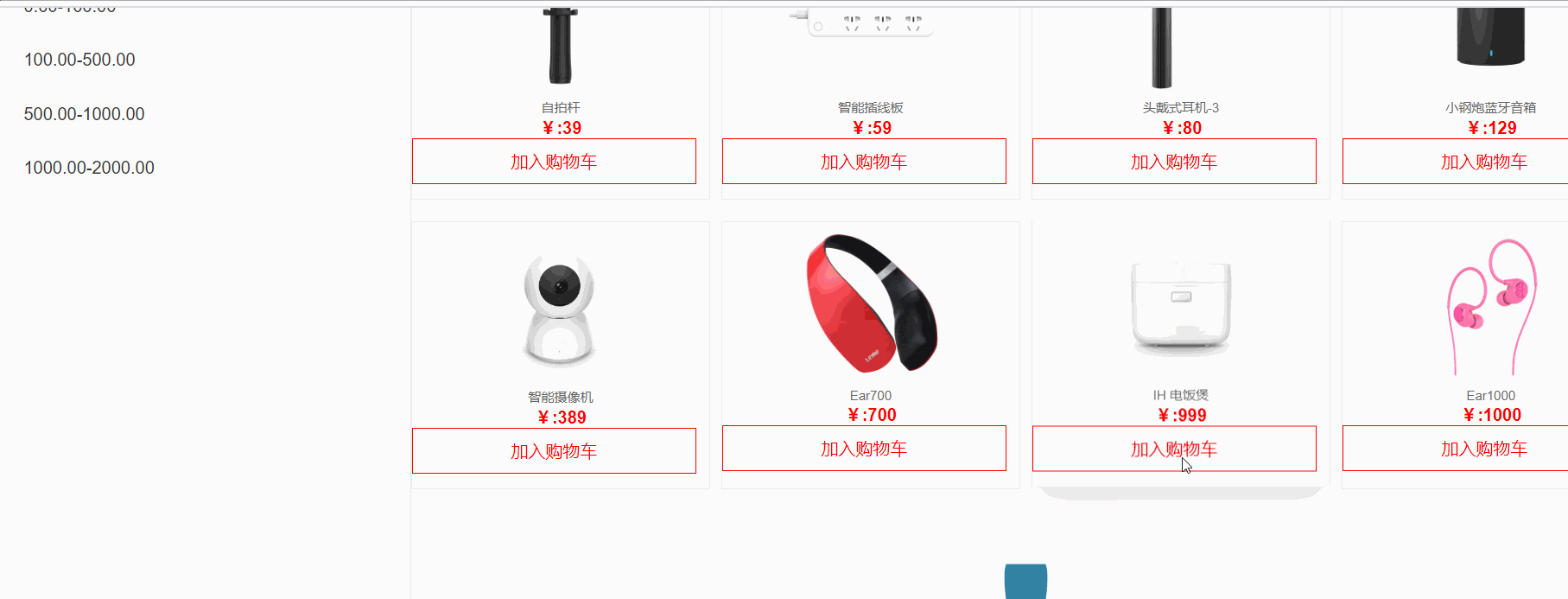This screenshot has height=599, width=1568.
Task: Filter by 100.00-500.00 price range
Action: click(79, 60)
